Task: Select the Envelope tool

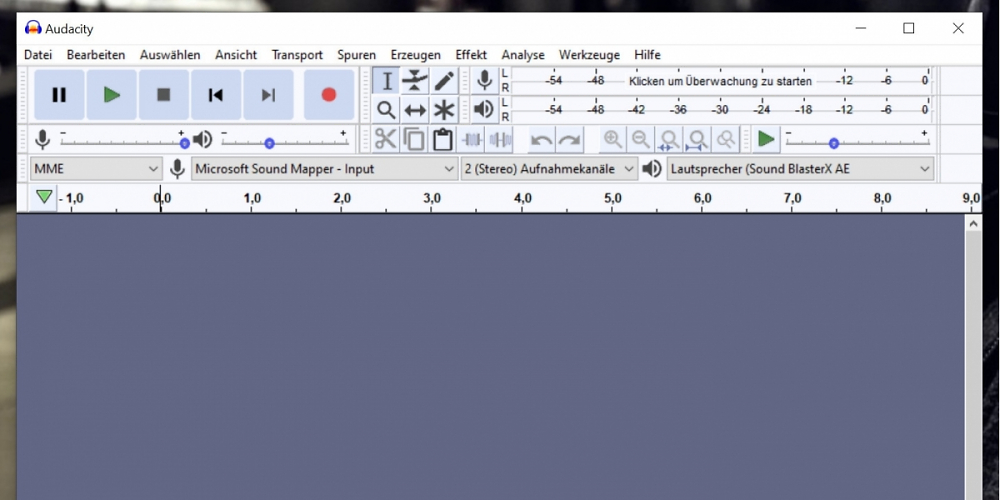Action: tap(415, 82)
